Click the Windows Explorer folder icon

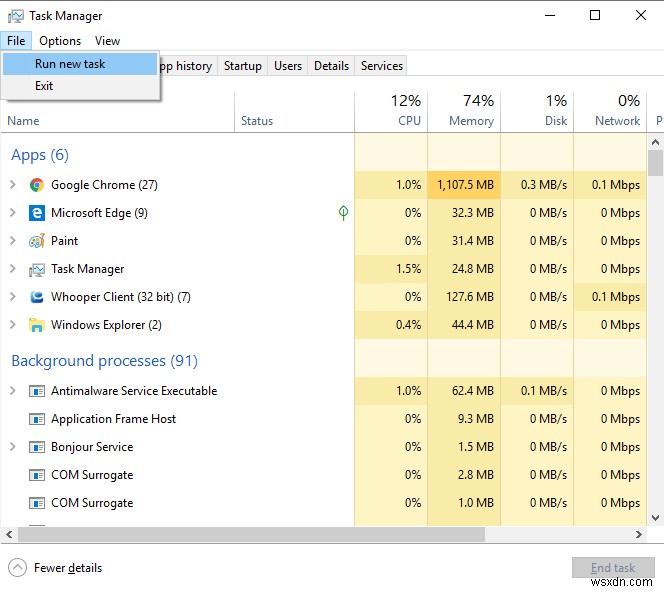coord(37,325)
